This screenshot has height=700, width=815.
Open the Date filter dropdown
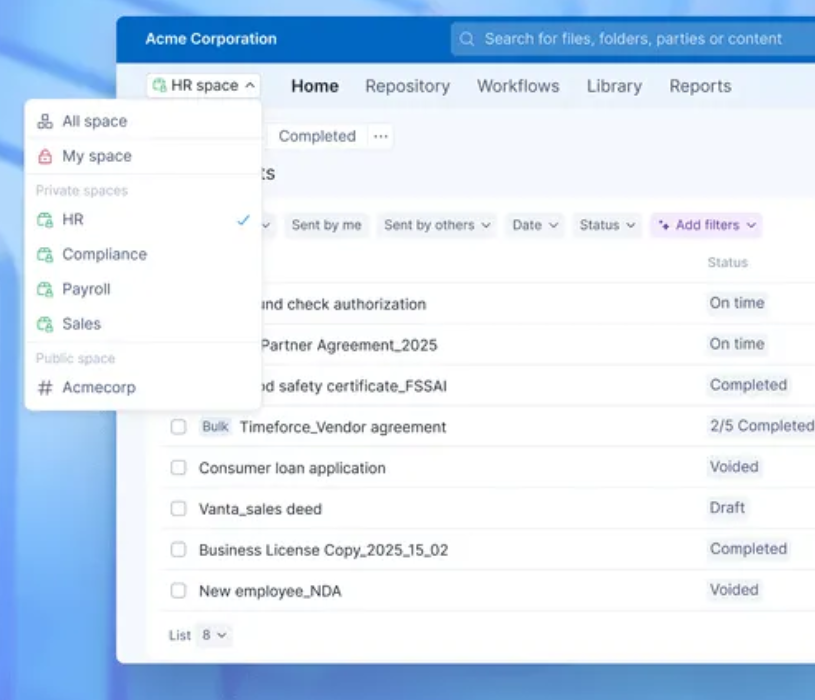click(535, 225)
